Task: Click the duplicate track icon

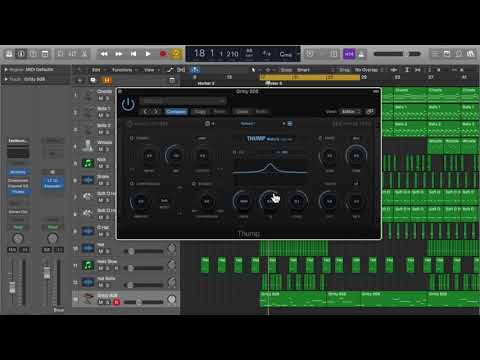Action: click(93, 80)
